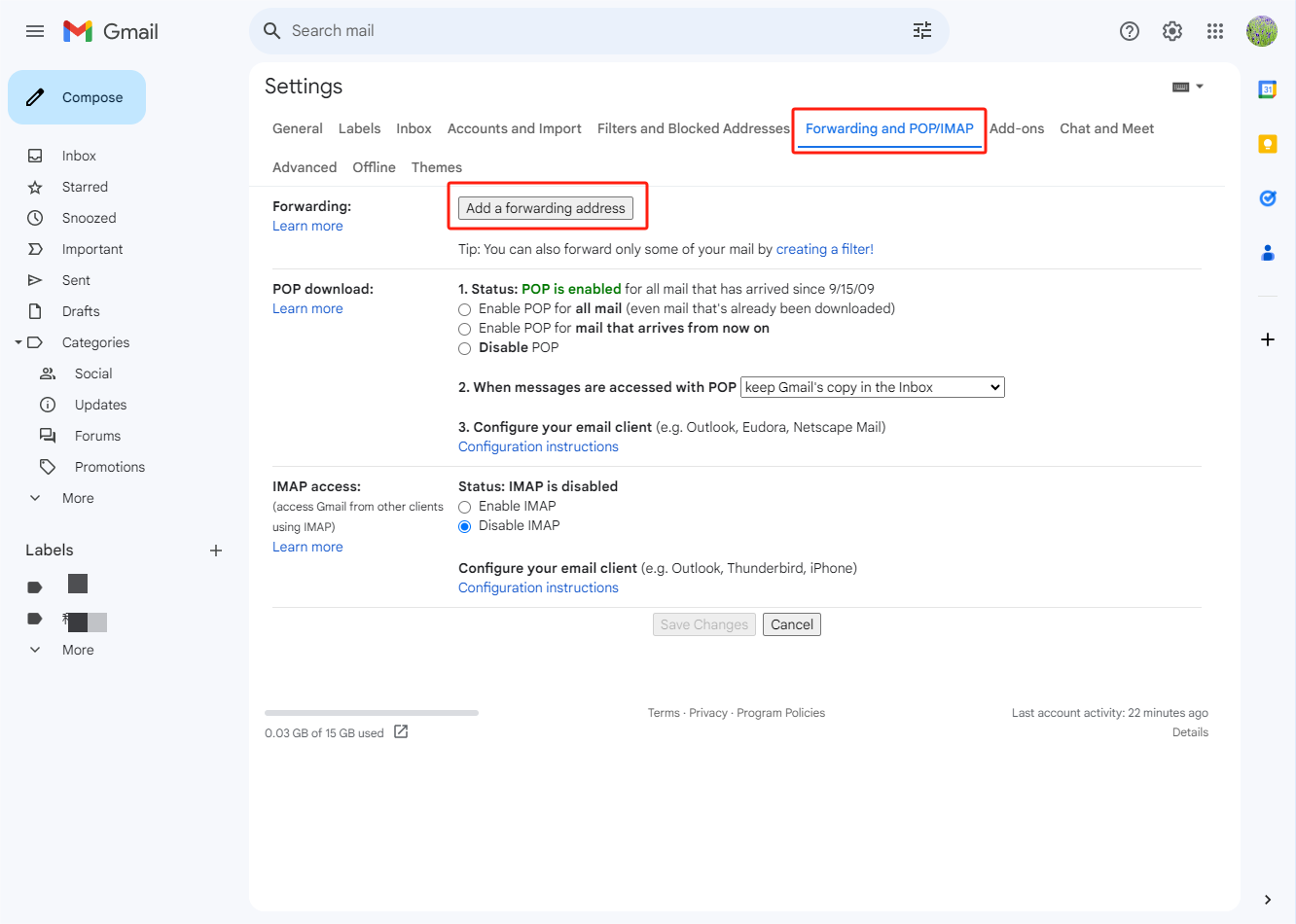Screen dimensions: 1296x924
Task: Open Google Keep side panel icon
Action: coord(1267,144)
